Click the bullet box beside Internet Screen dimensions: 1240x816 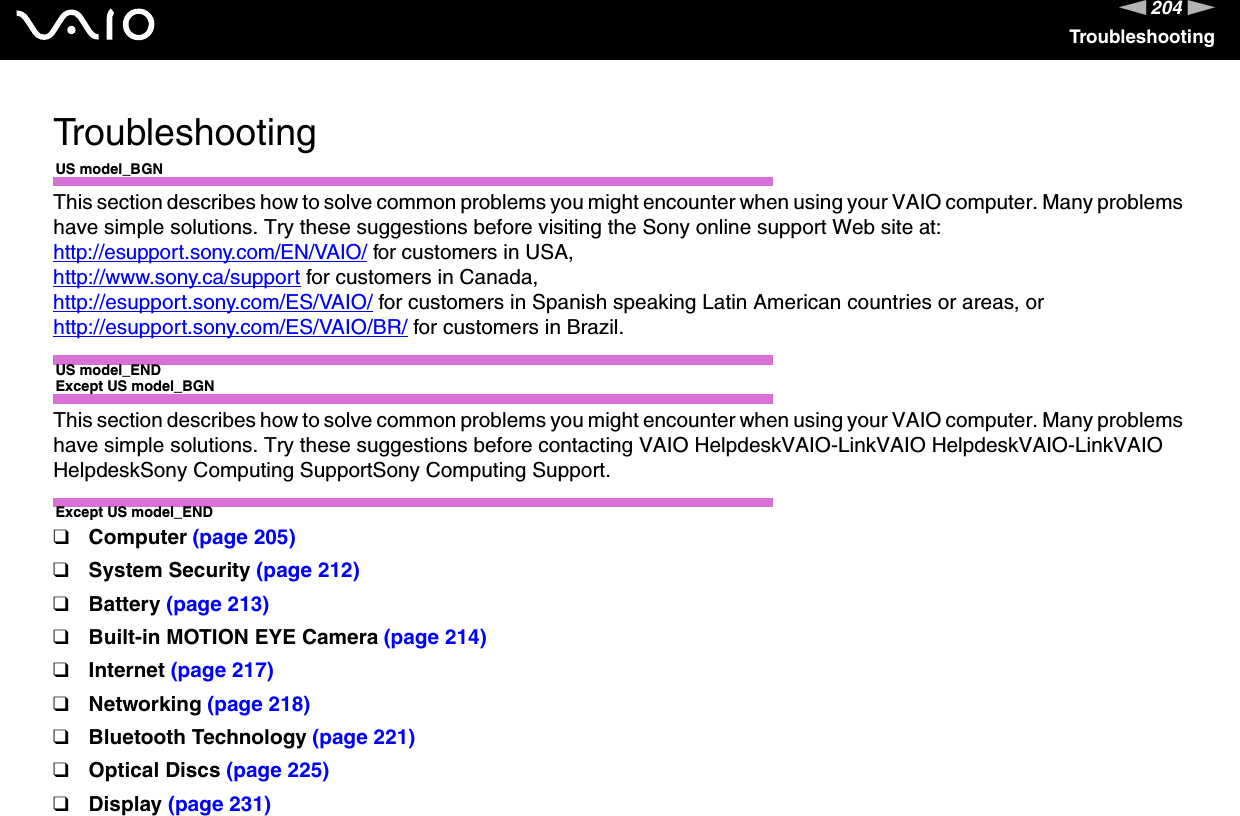(61, 670)
